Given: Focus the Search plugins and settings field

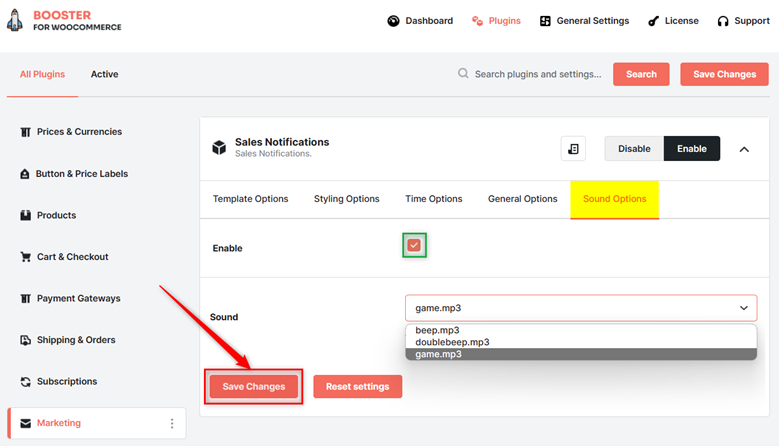Looking at the screenshot, I should coord(538,74).
